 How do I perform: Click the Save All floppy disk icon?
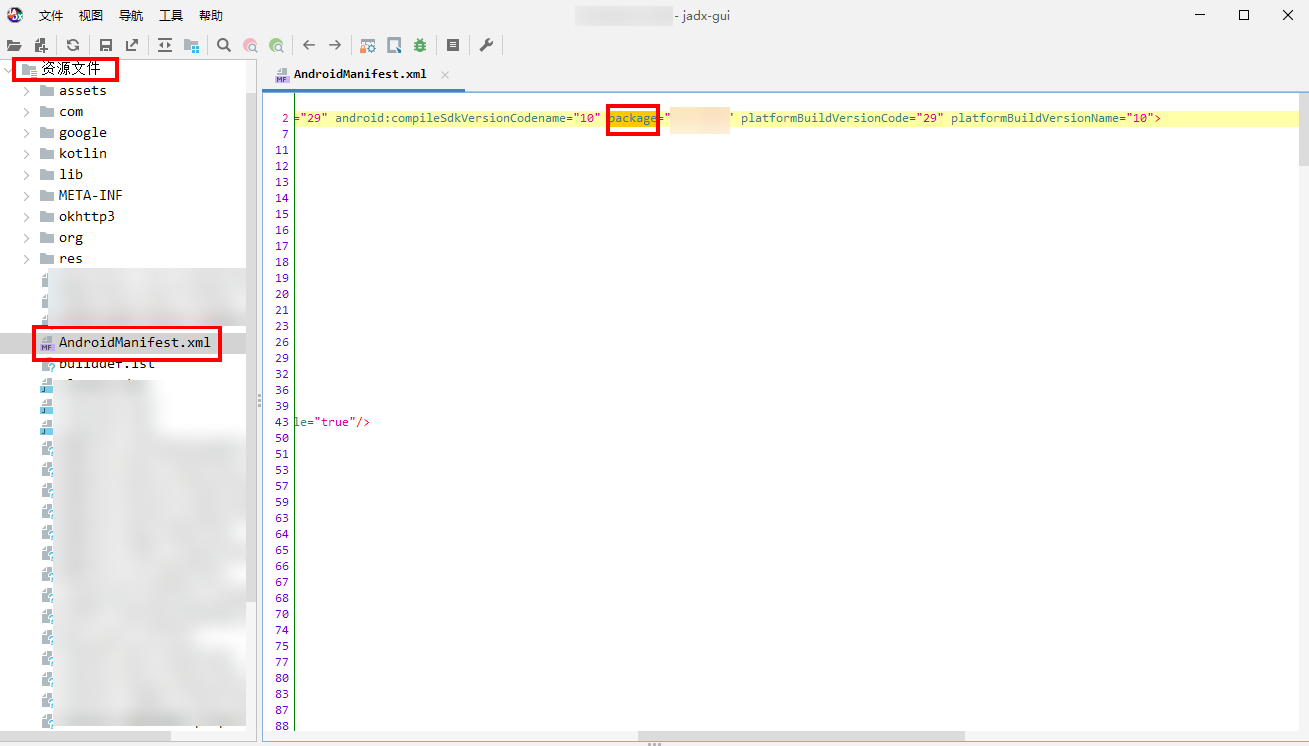point(105,45)
